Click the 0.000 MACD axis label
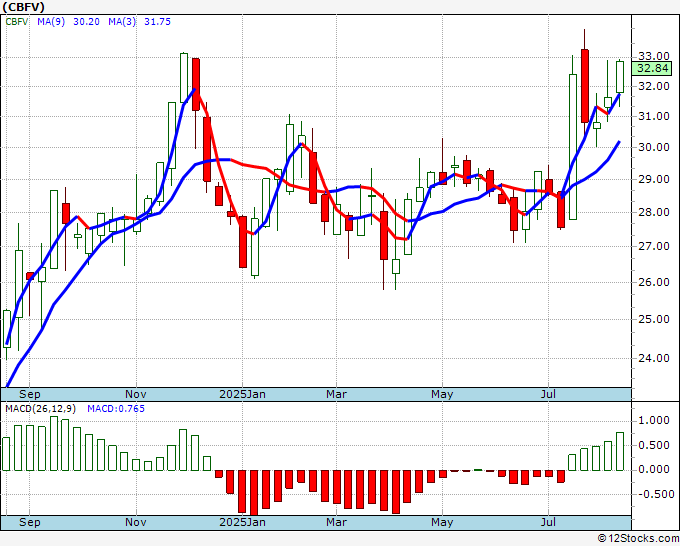This screenshot has height=546, width=680. (x=654, y=470)
